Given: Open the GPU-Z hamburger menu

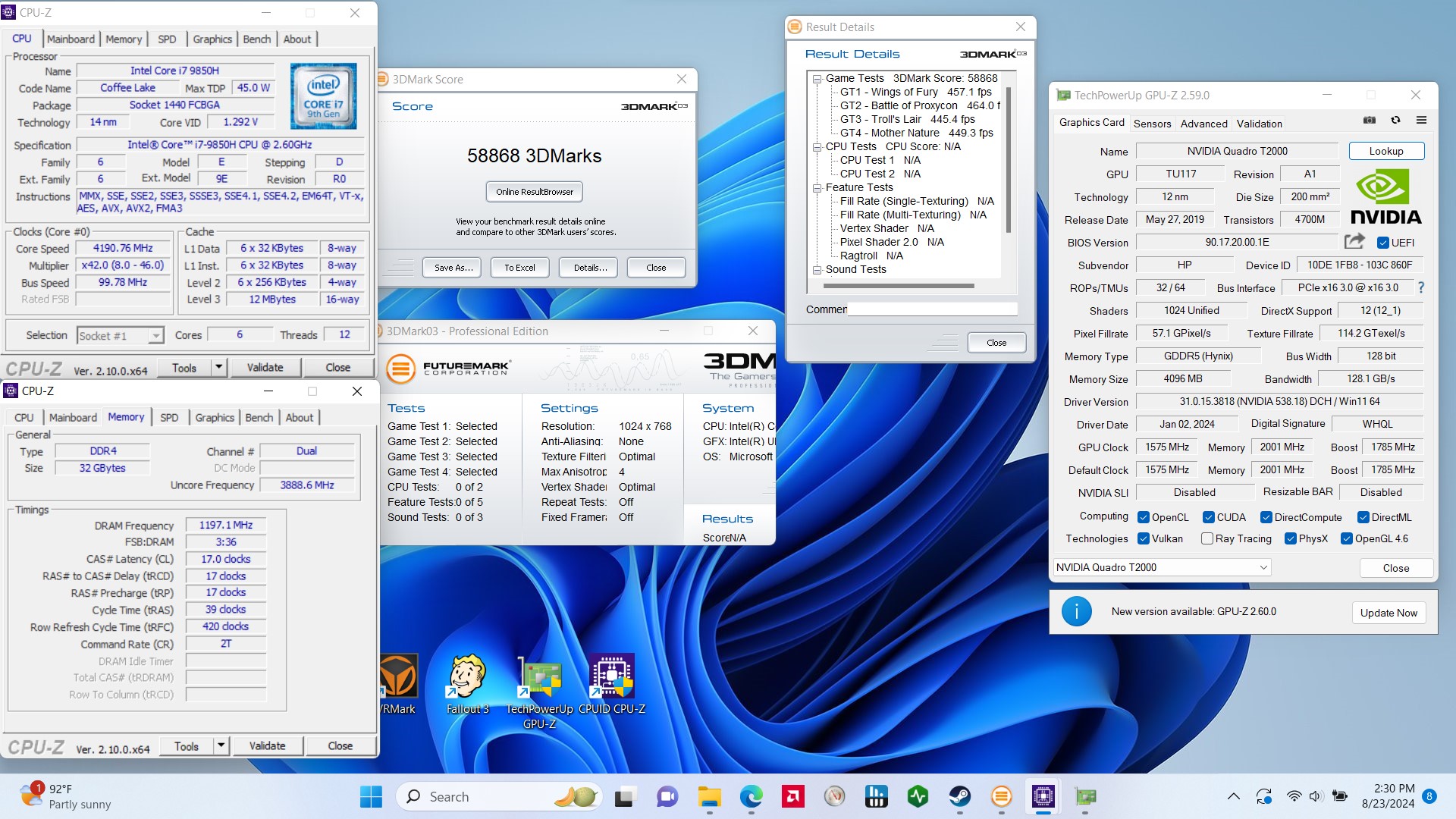Looking at the screenshot, I should (1421, 120).
